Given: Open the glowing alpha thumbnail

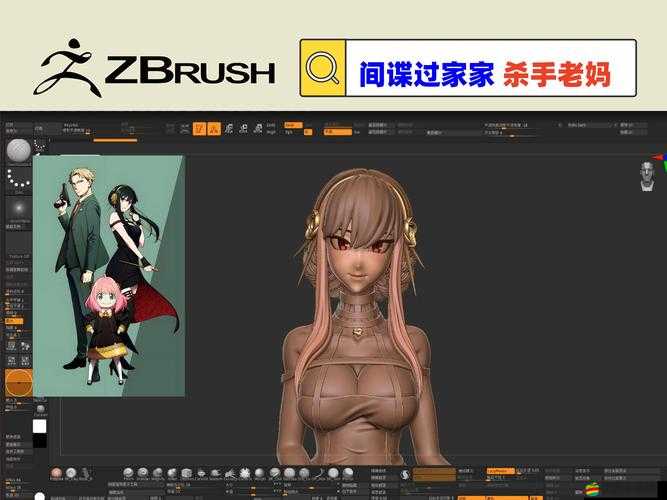Looking at the screenshot, I should click(x=18, y=208).
